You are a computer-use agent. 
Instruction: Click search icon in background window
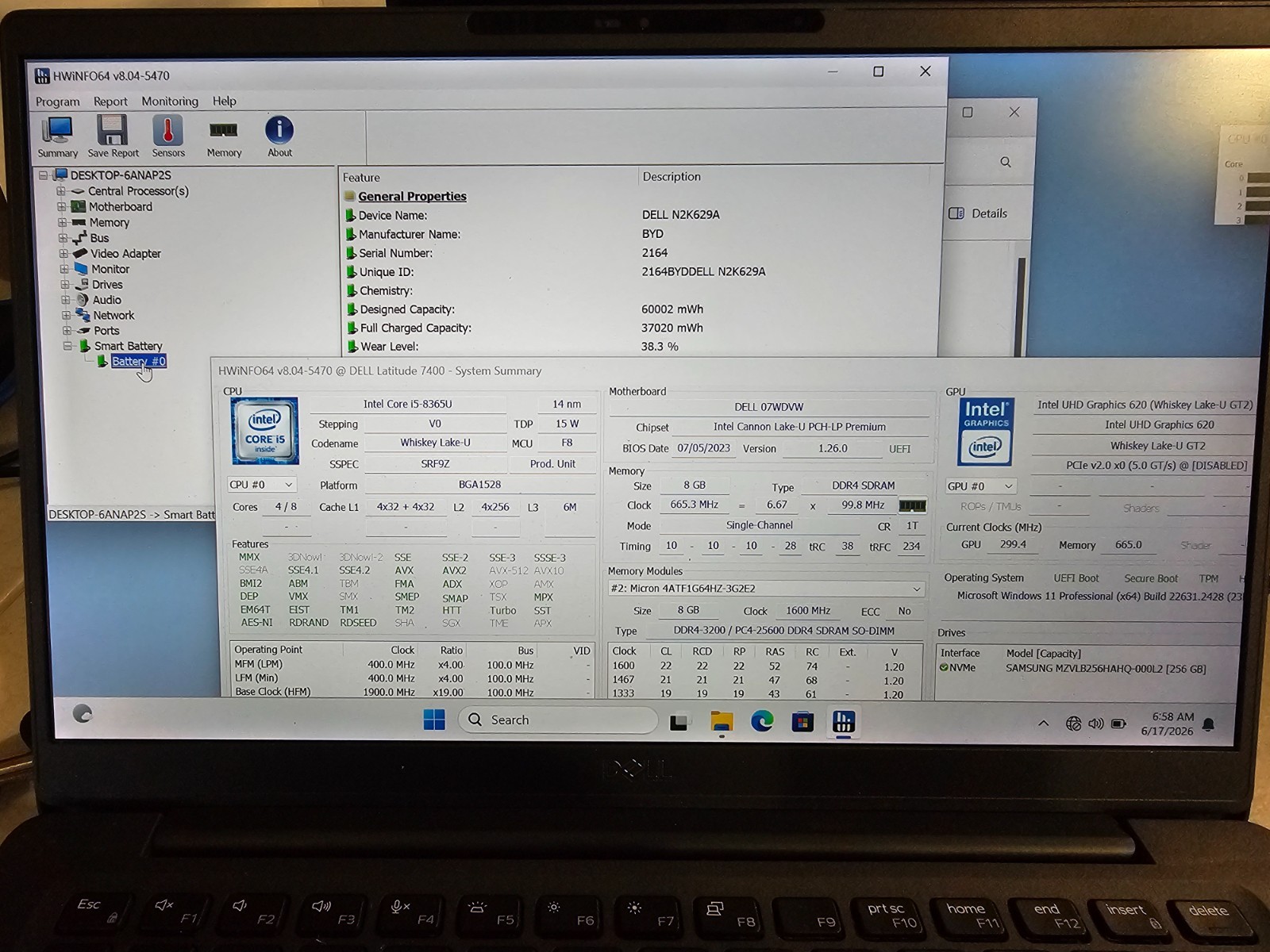(x=1006, y=162)
